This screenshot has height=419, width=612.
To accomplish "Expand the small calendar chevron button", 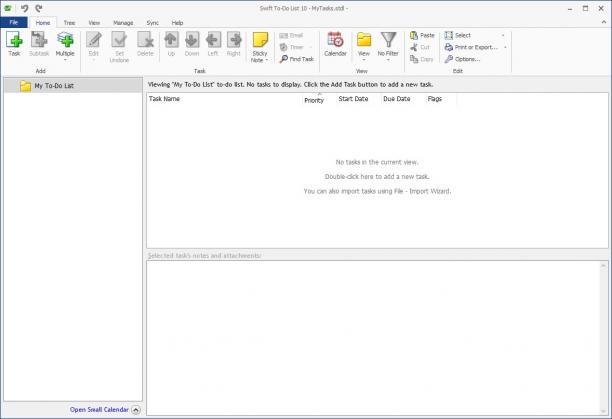I will pos(136,410).
